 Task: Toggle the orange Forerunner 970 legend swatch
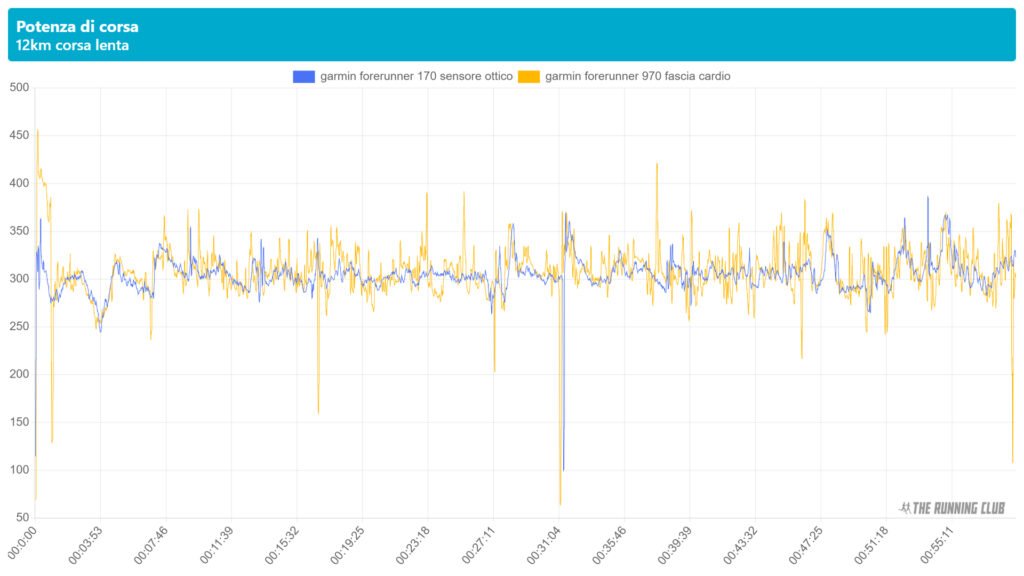pos(529,76)
